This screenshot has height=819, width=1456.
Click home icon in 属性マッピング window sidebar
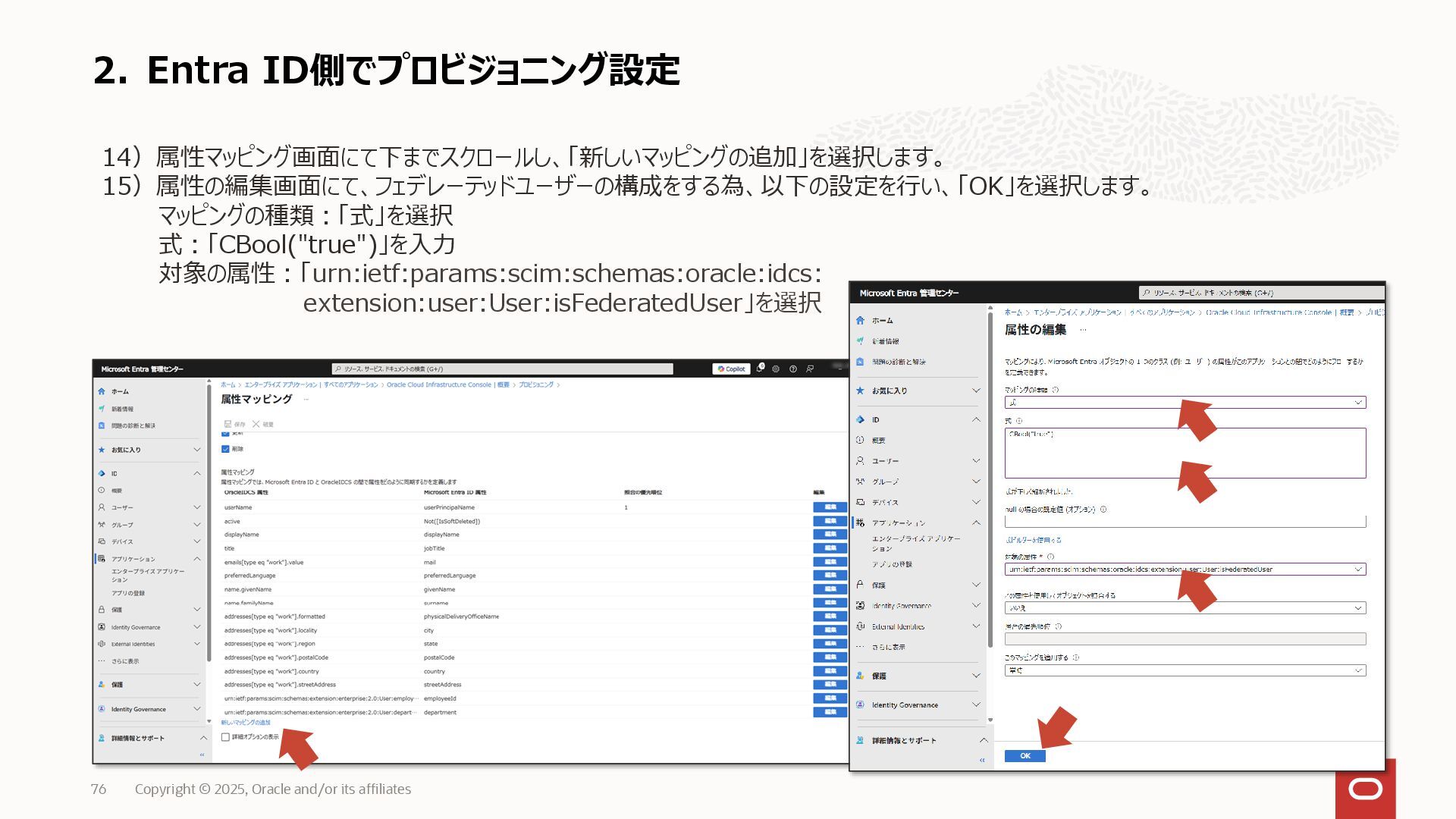102,391
